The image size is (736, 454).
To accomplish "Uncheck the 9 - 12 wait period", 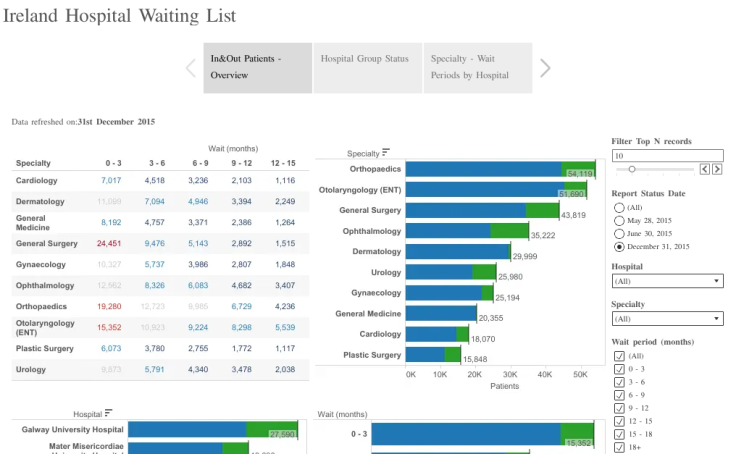I will click(x=619, y=408).
